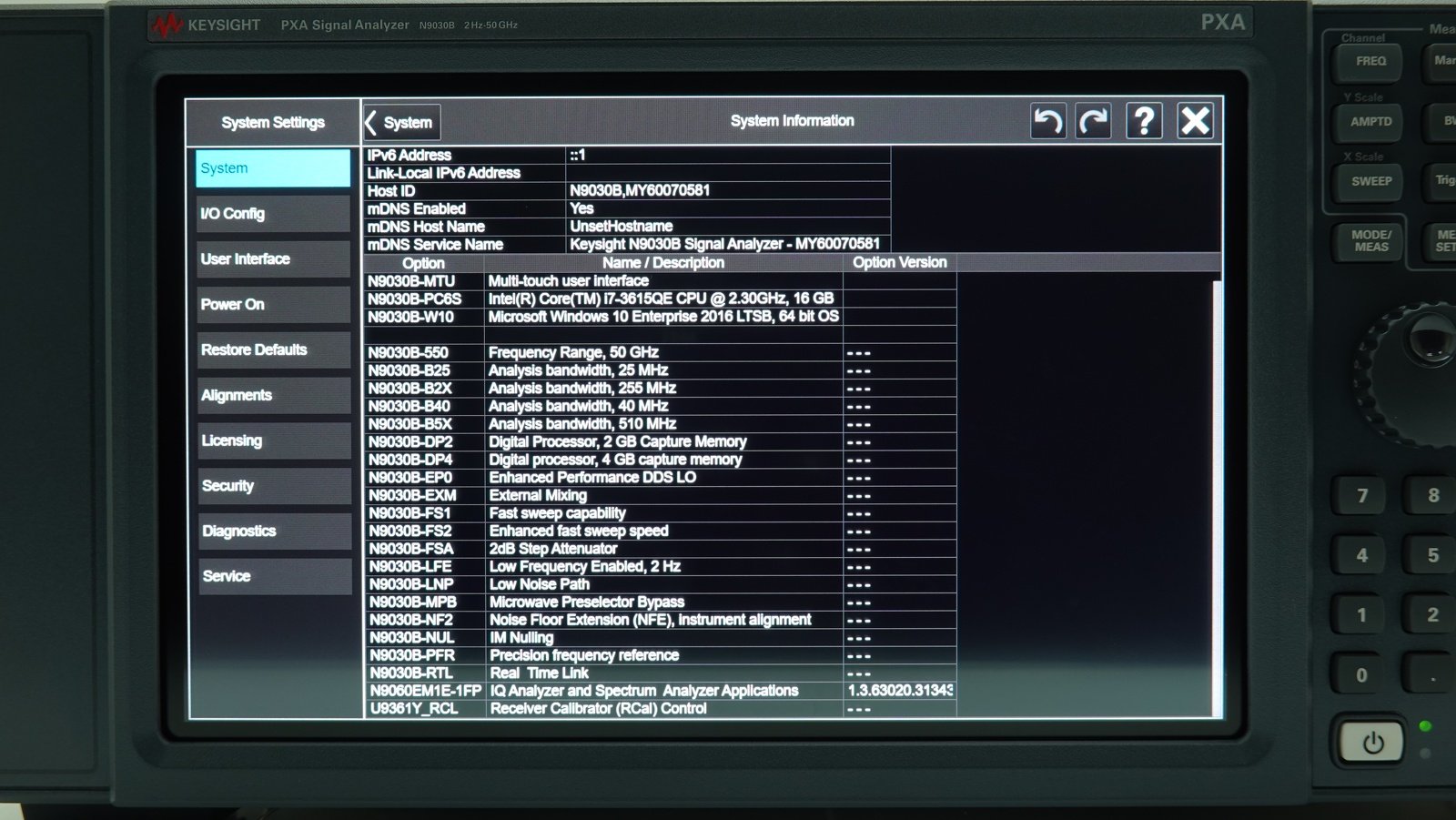Click the Option Version column header
The image size is (1456, 820).
[900, 262]
